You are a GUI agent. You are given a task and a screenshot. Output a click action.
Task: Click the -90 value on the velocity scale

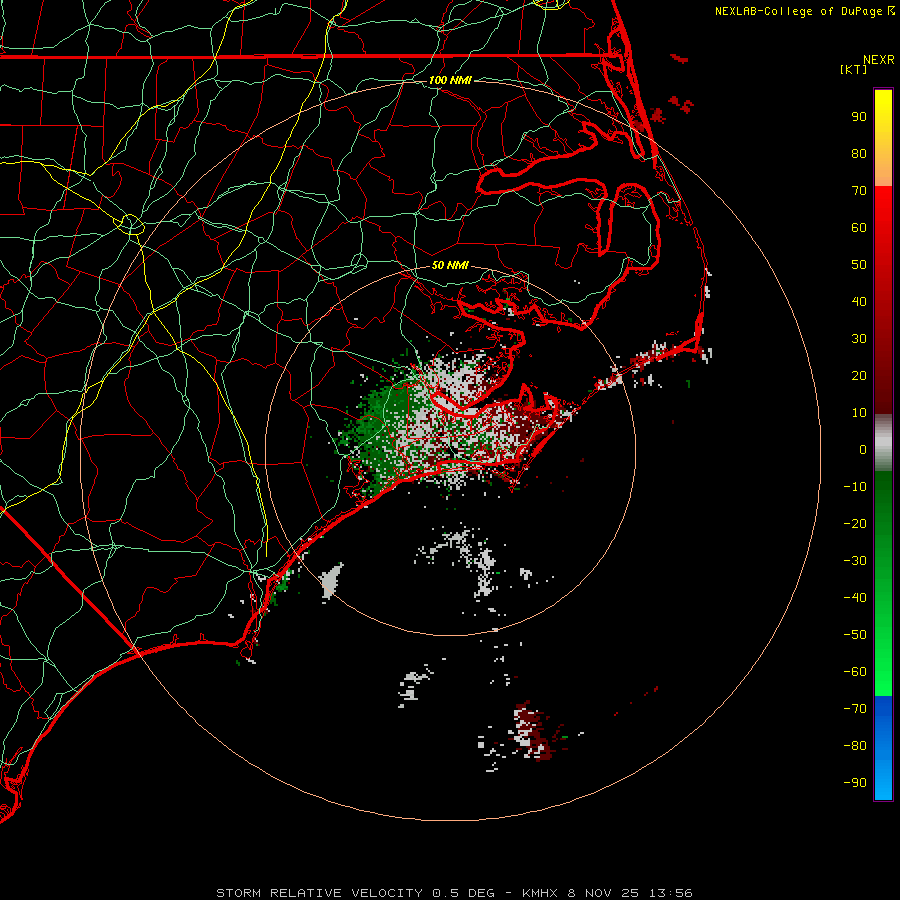(855, 783)
